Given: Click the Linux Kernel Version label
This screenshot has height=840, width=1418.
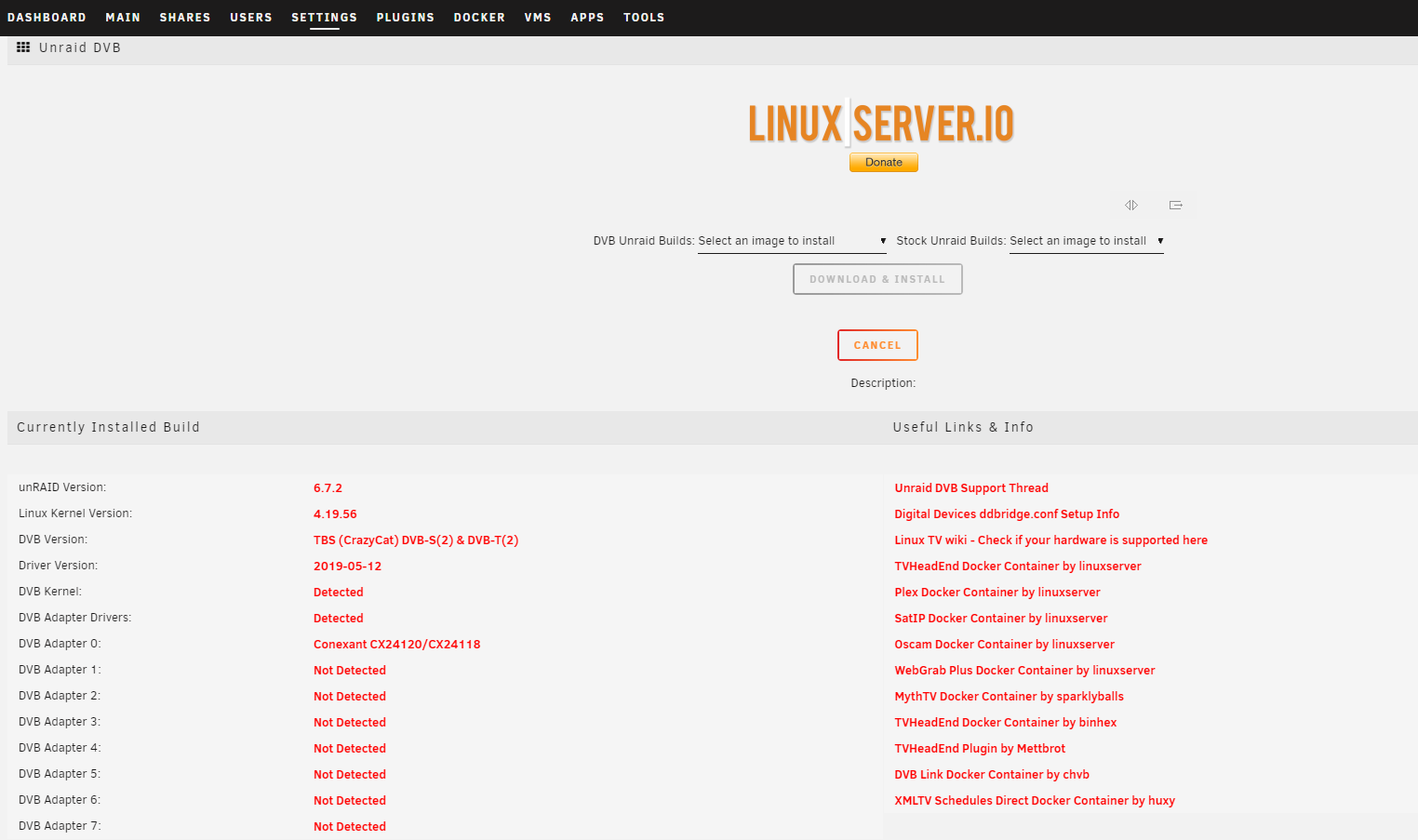Looking at the screenshot, I should [x=75, y=513].
